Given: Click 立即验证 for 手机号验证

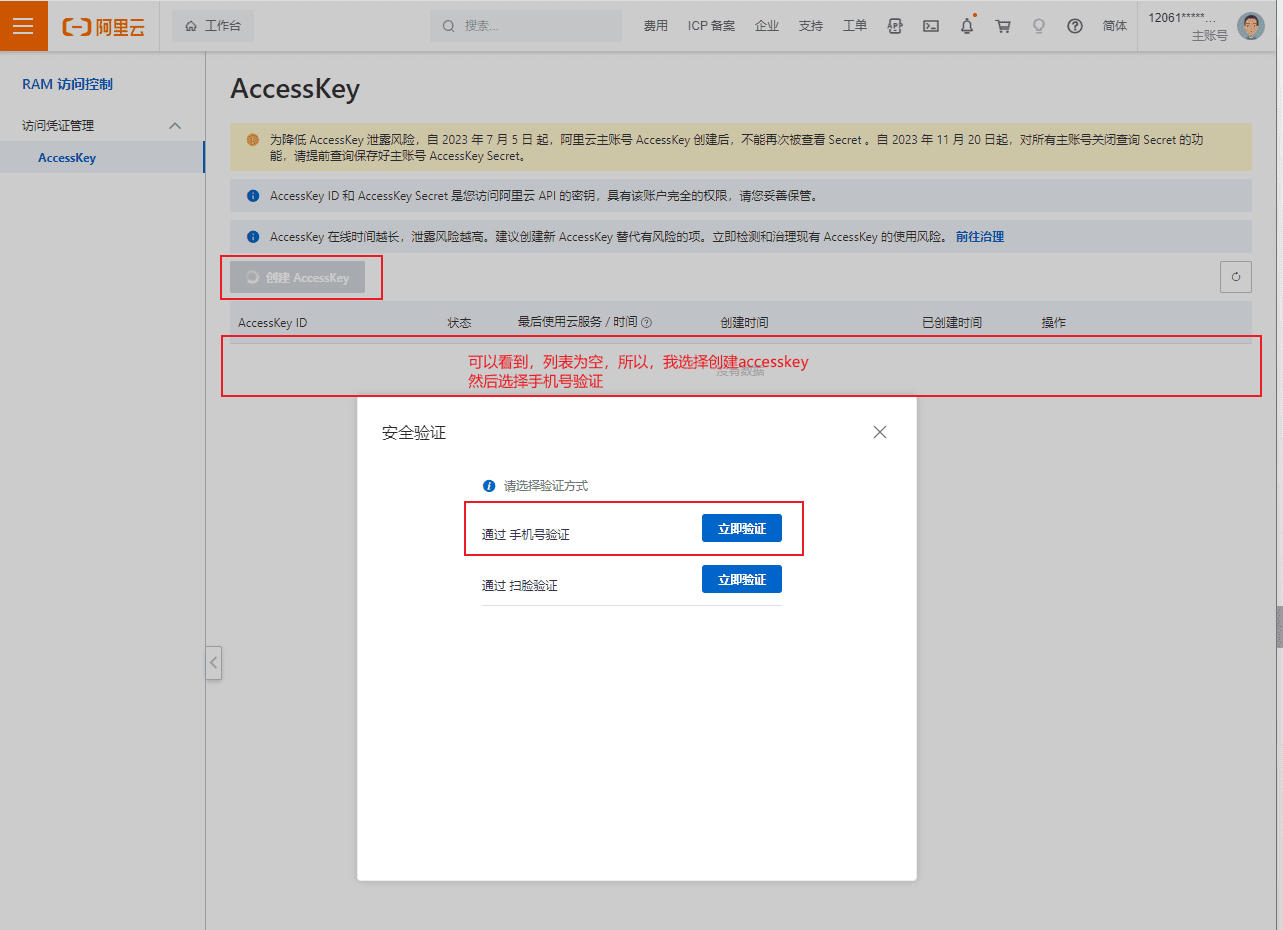Looking at the screenshot, I should (x=742, y=528).
